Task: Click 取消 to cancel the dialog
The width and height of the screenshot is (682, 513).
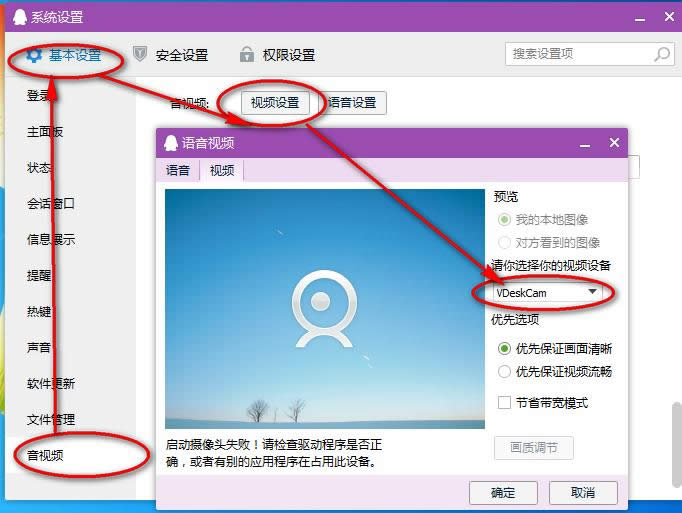Action: click(x=583, y=492)
